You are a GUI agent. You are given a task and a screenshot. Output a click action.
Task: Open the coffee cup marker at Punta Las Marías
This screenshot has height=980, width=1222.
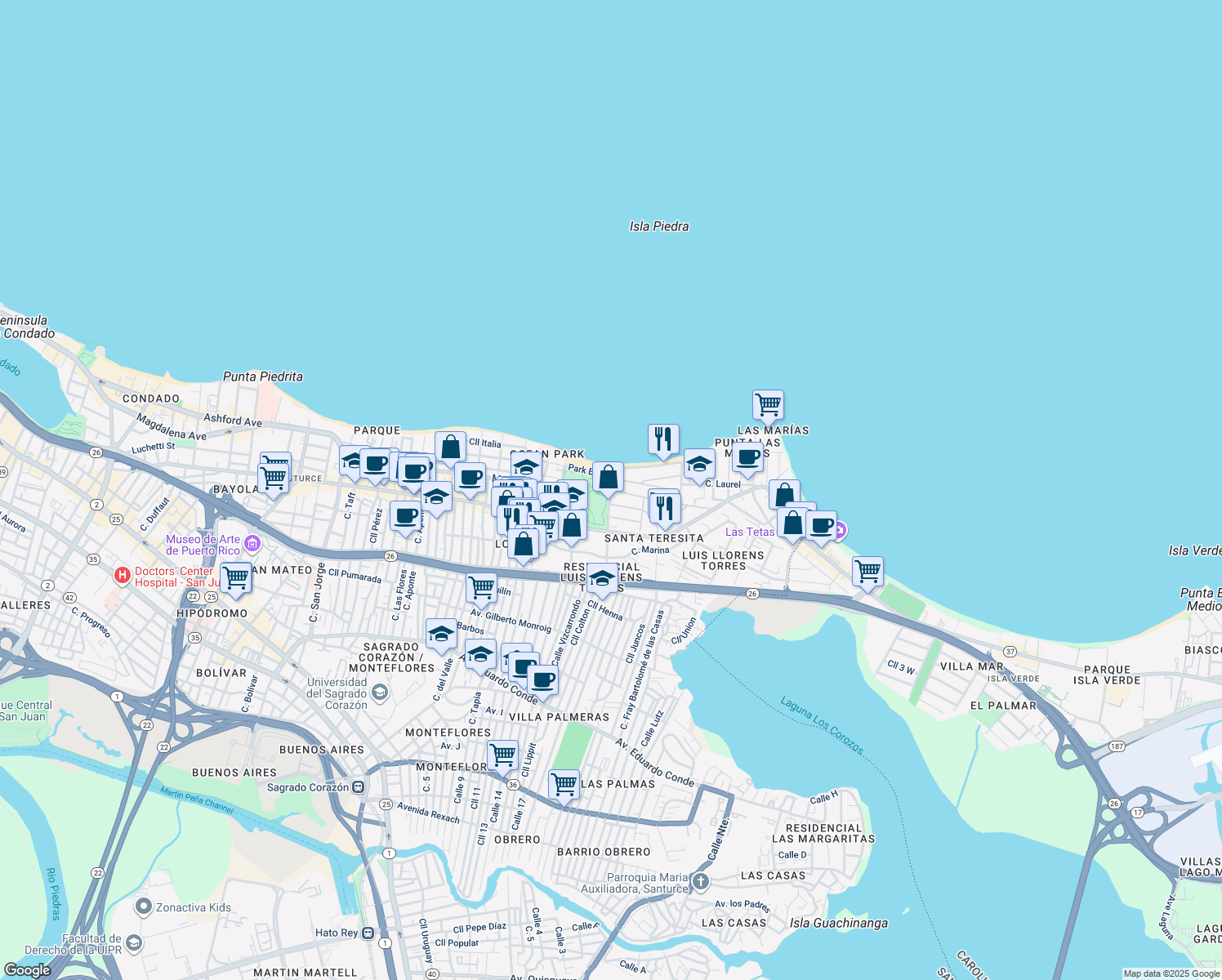tap(747, 458)
